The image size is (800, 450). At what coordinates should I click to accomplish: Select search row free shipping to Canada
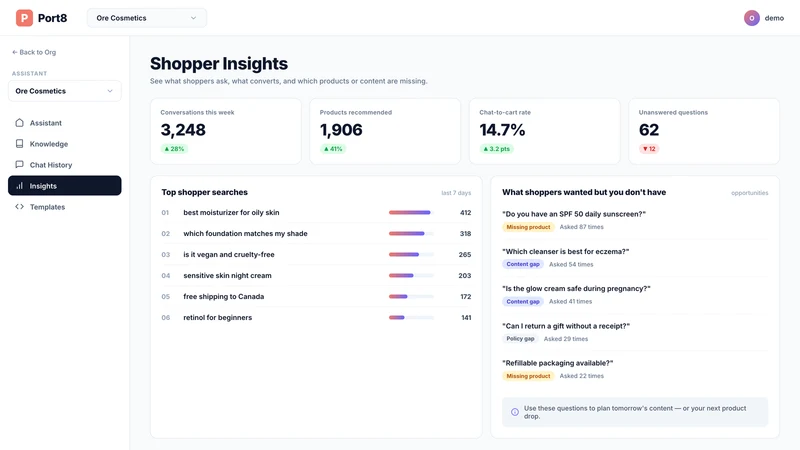click(316, 296)
